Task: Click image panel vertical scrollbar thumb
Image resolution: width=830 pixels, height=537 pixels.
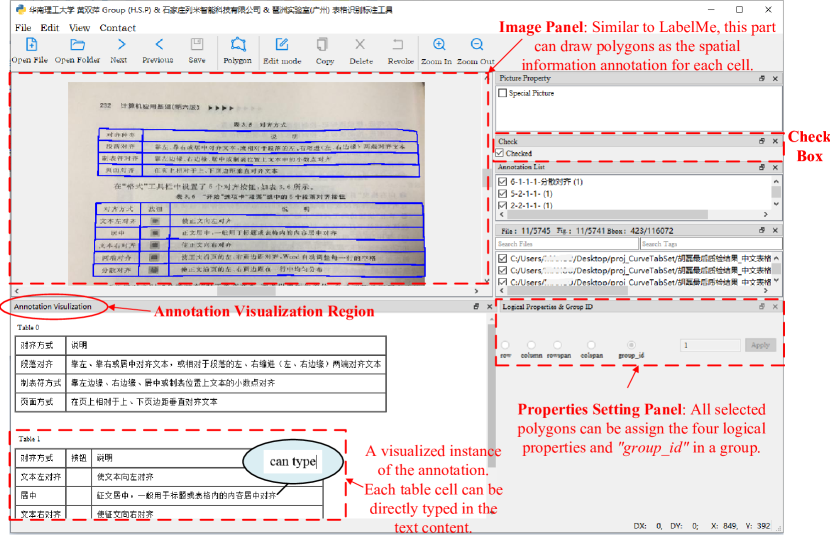Action: coord(486,178)
